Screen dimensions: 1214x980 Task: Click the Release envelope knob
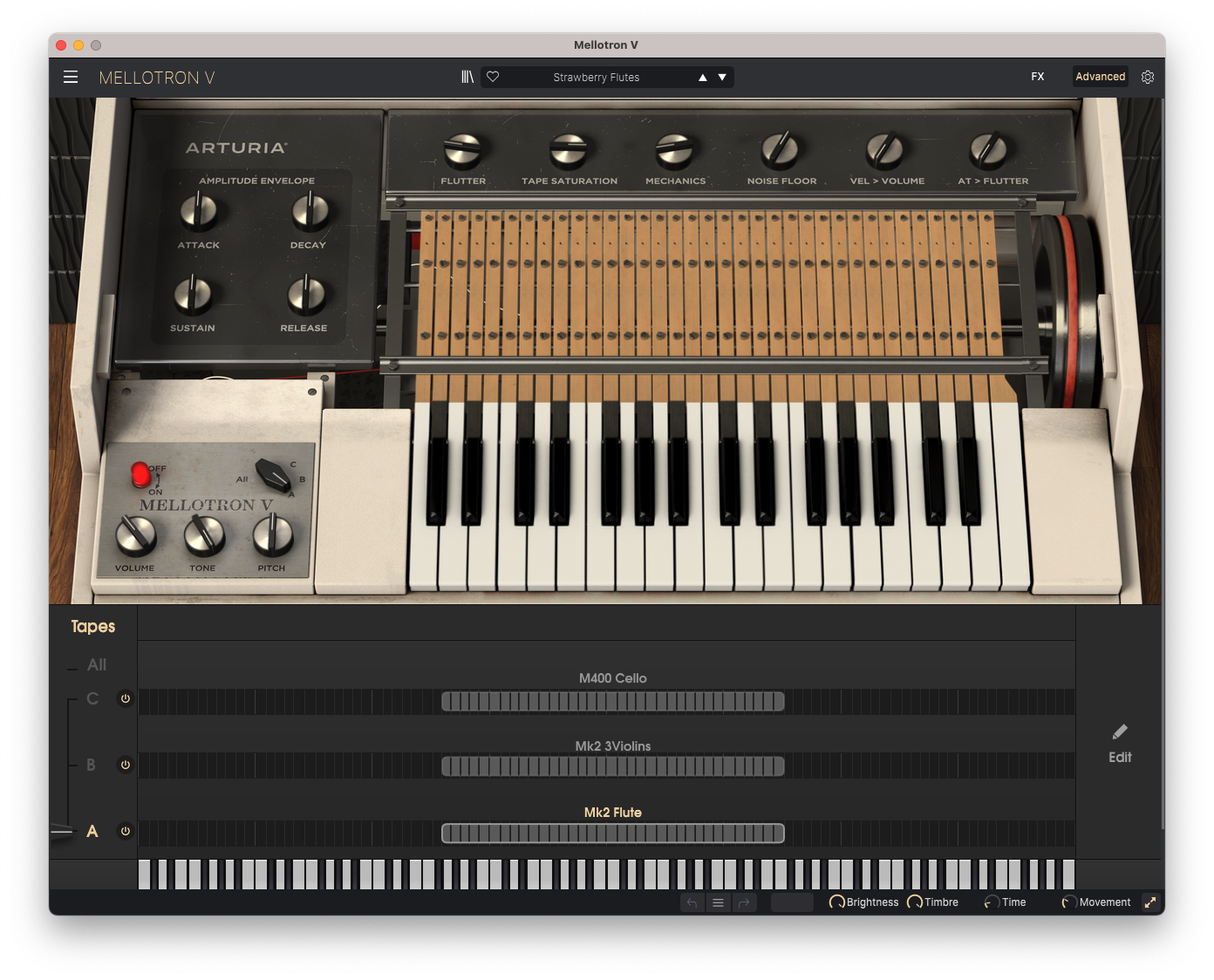point(306,296)
